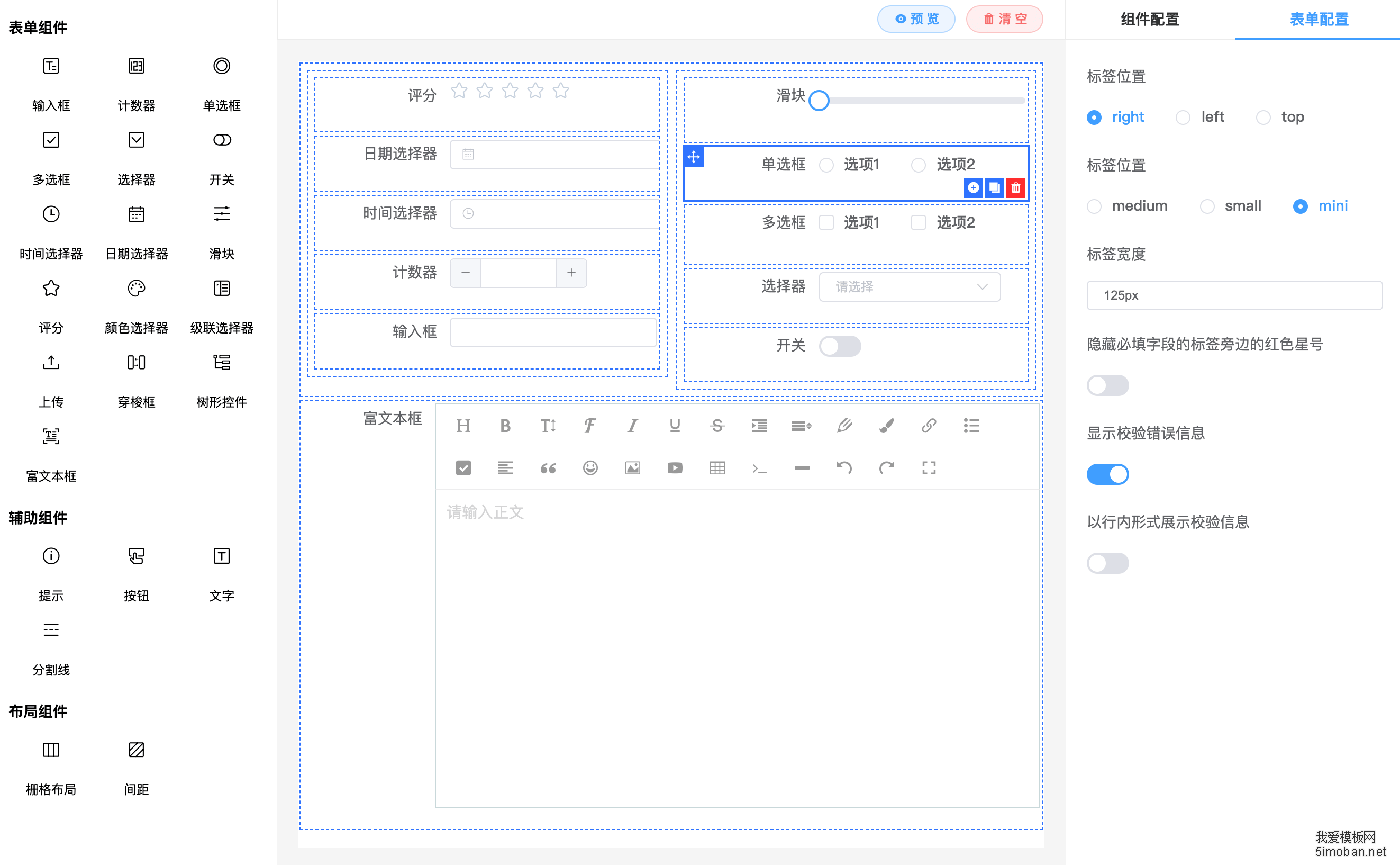1400x865 pixels.
Task: Select the 评分 (rate) component icon
Action: [50, 288]
